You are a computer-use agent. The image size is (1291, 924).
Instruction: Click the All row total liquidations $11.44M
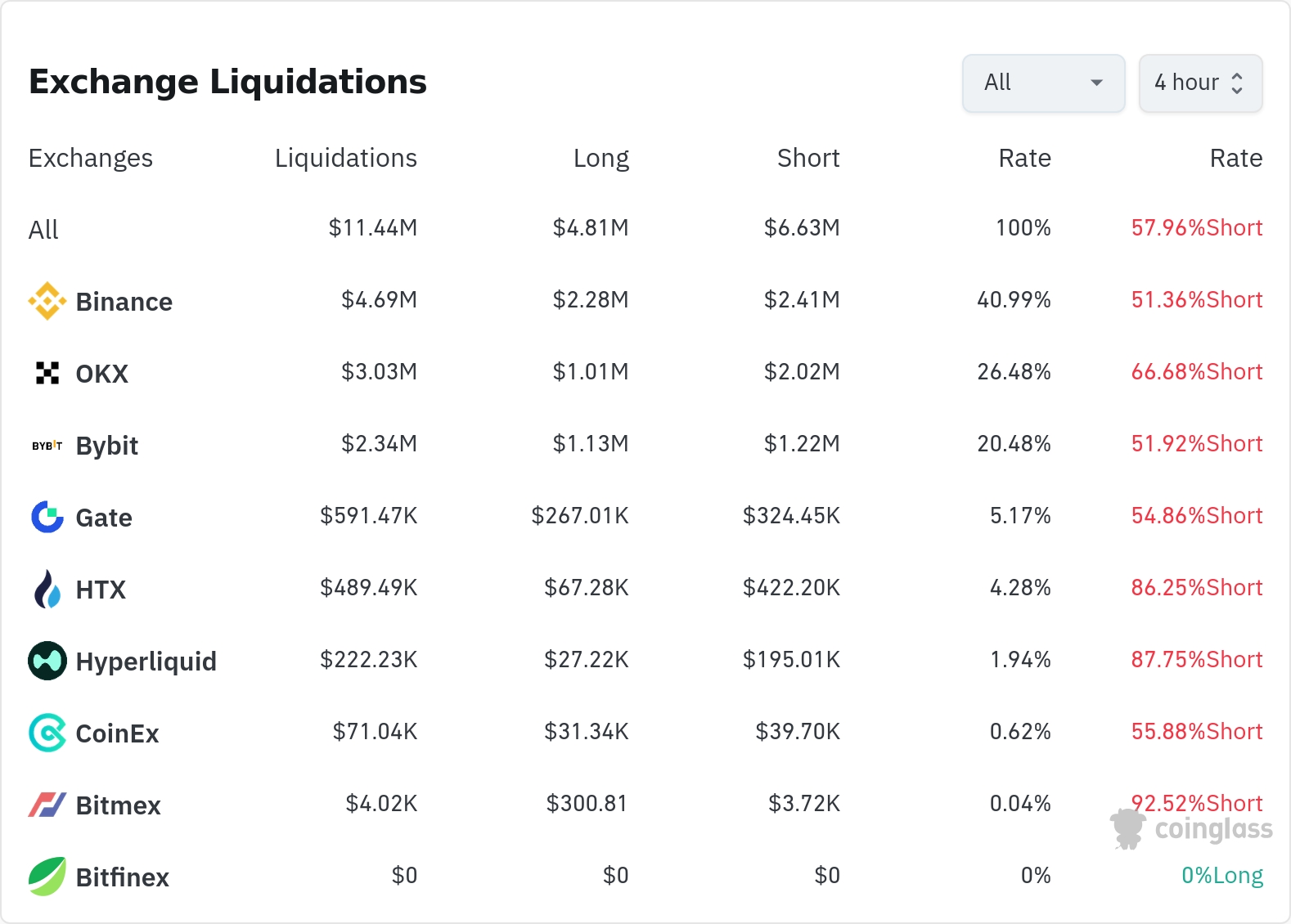coord(372,228)
